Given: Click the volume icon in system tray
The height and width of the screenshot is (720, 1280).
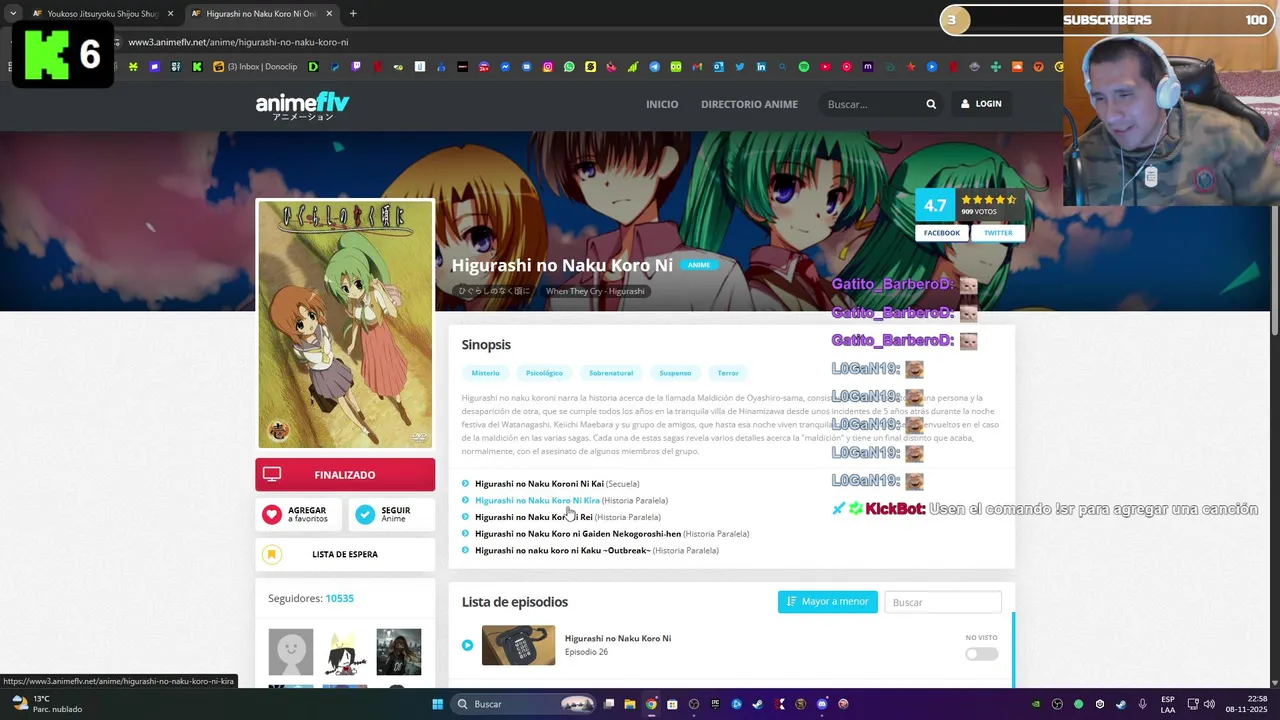Looking at the screenshot, I should click(x=1209, y=704).
